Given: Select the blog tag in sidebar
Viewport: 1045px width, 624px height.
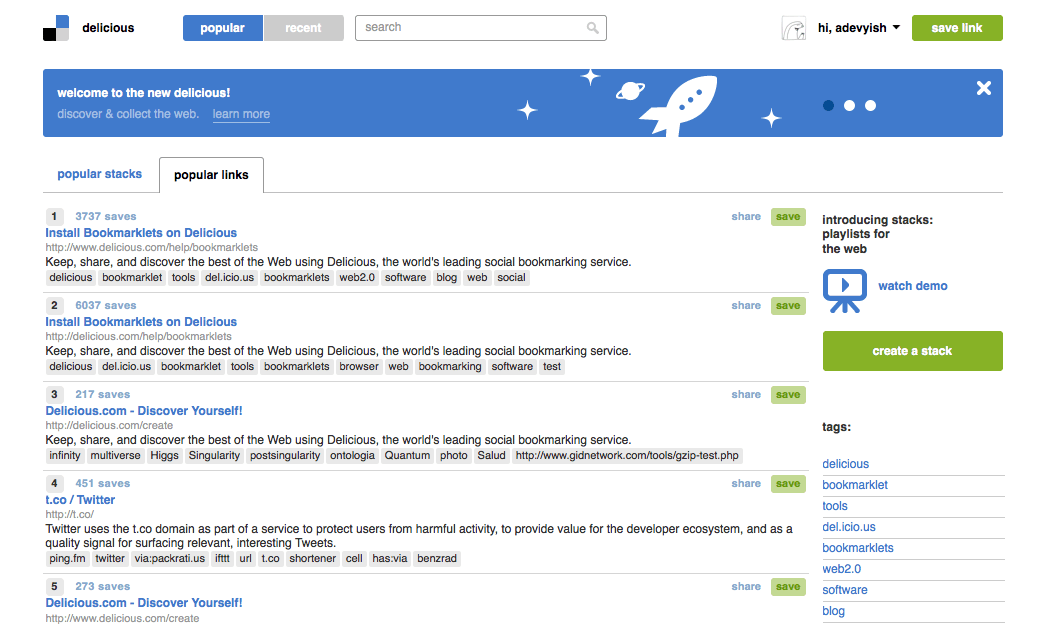Looking at the screenshot, I should pyautogui.click(x=834, y=611).
